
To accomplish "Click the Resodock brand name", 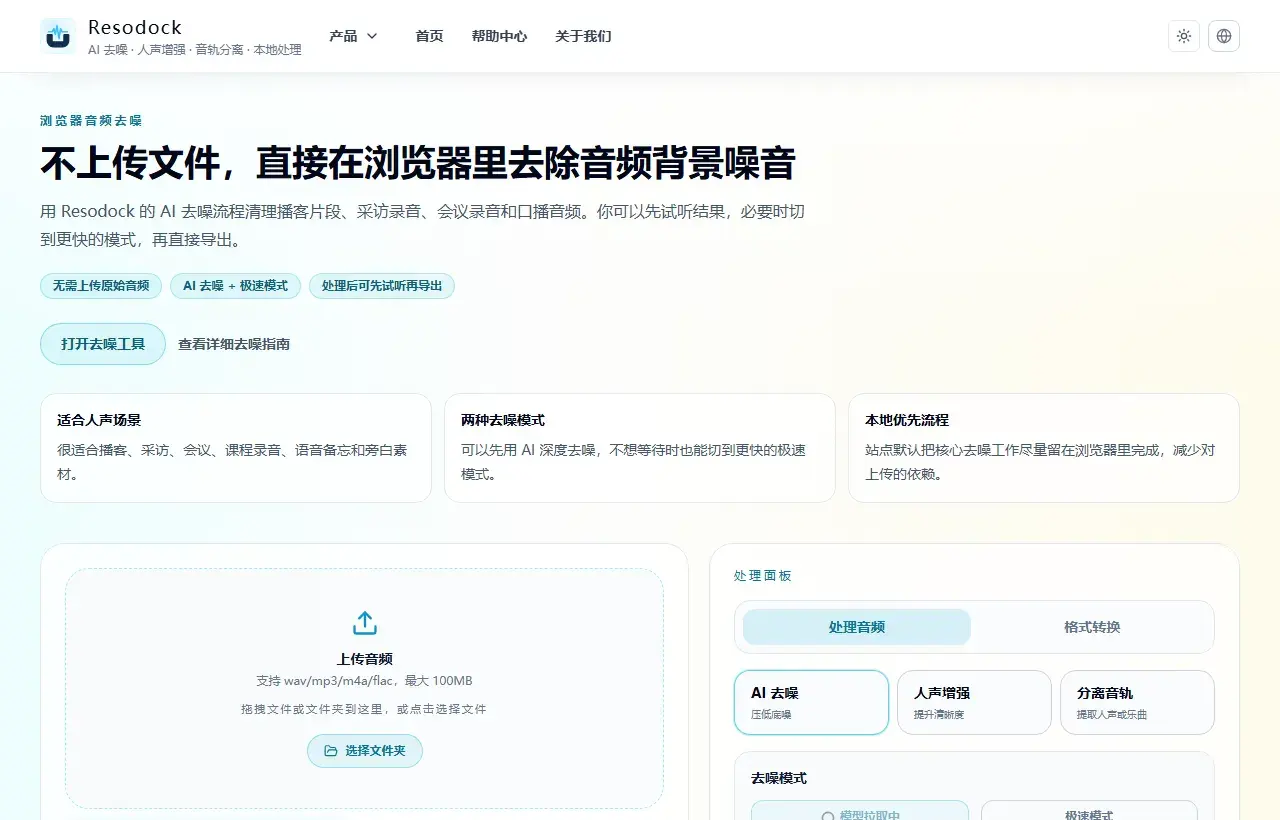I will tap(135, 27).
